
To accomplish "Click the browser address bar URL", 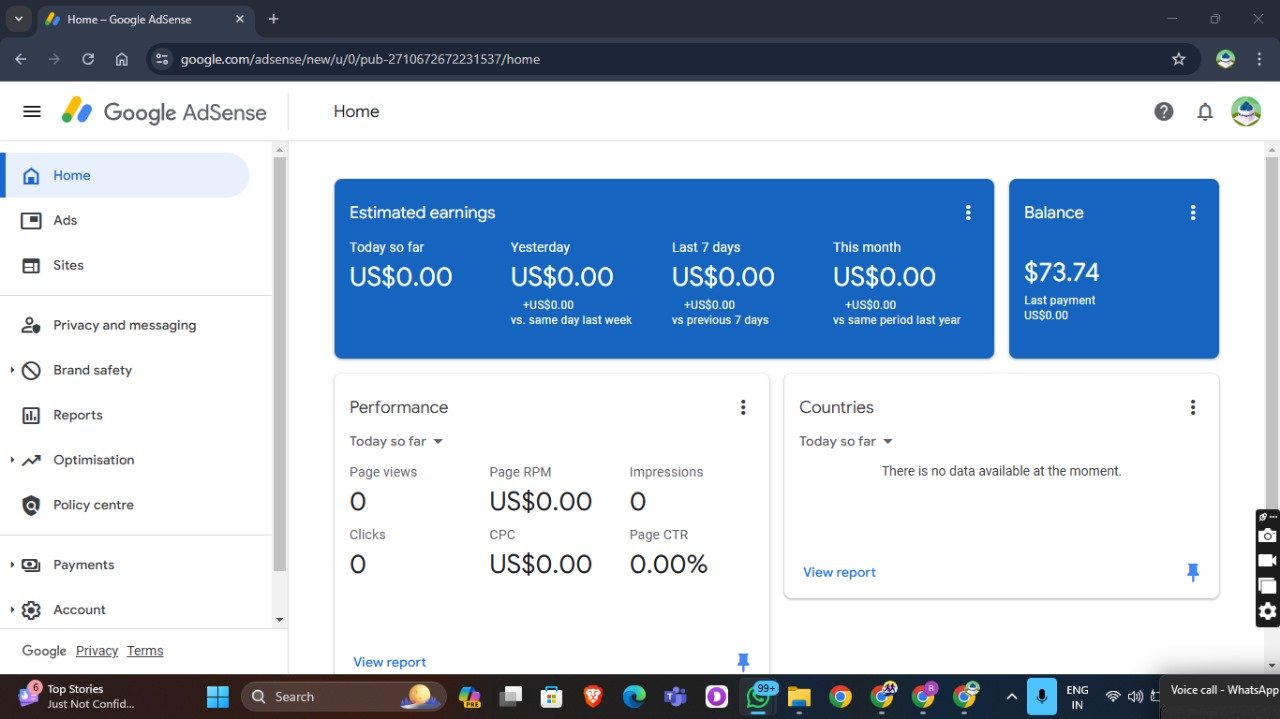I will pos(360,59).
